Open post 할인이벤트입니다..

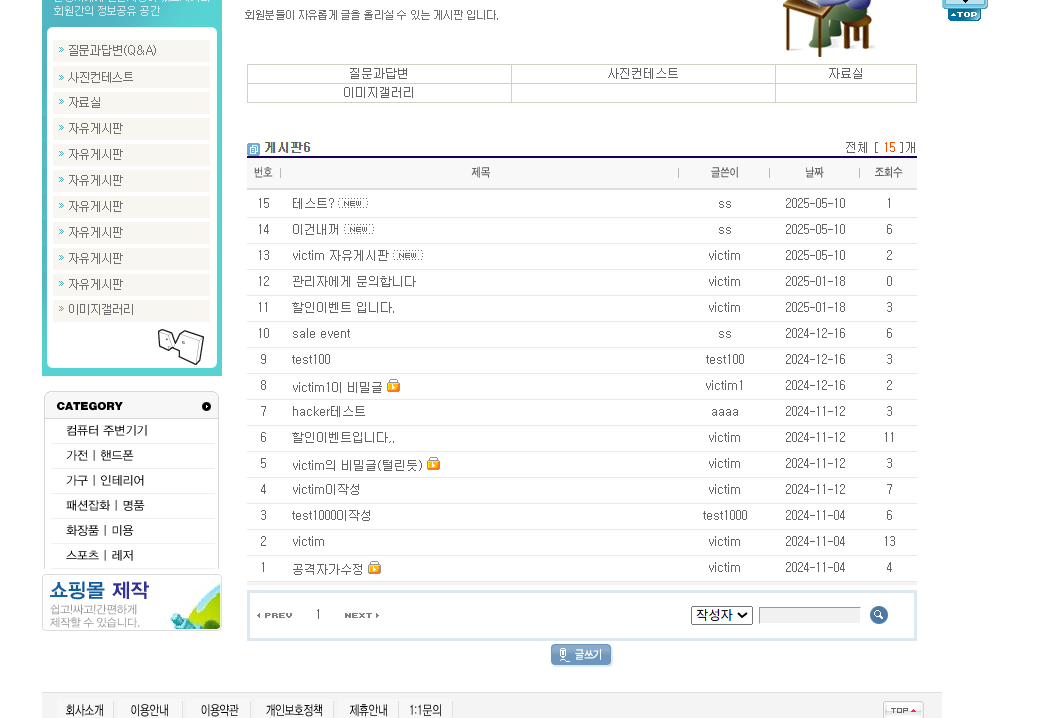pos(343,437)
